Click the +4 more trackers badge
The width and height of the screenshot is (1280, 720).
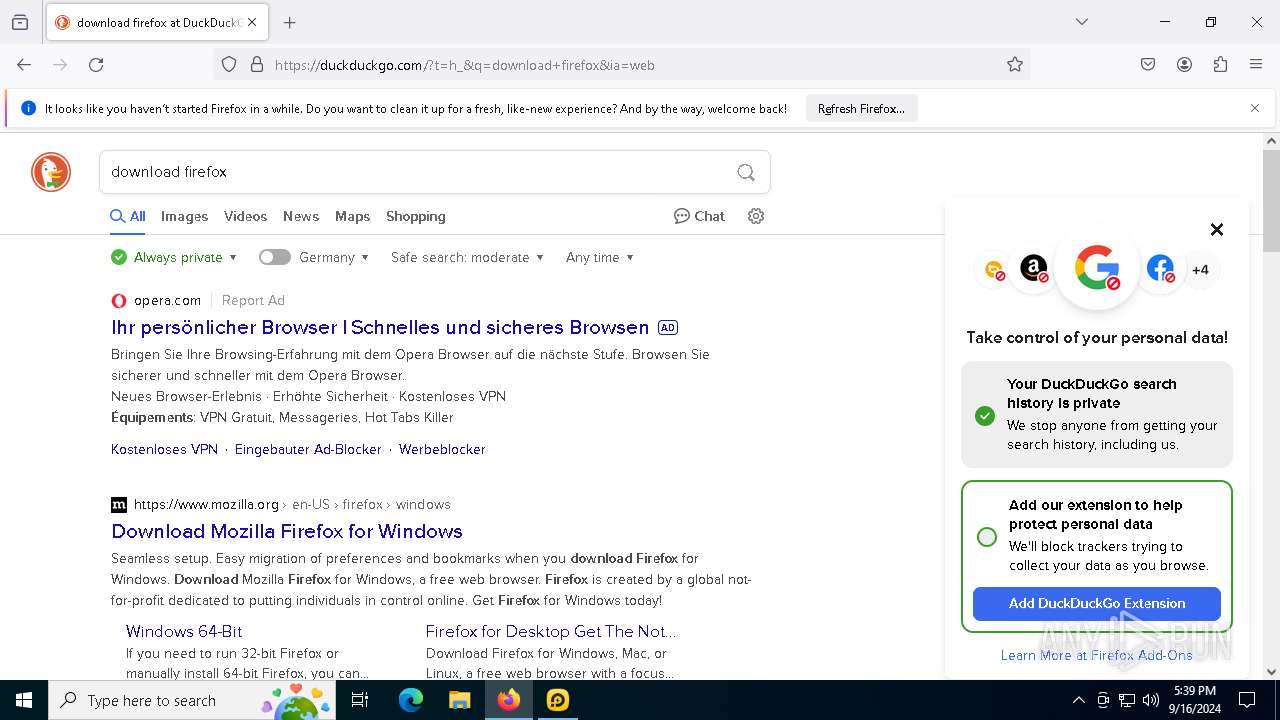pos(1200,269)
